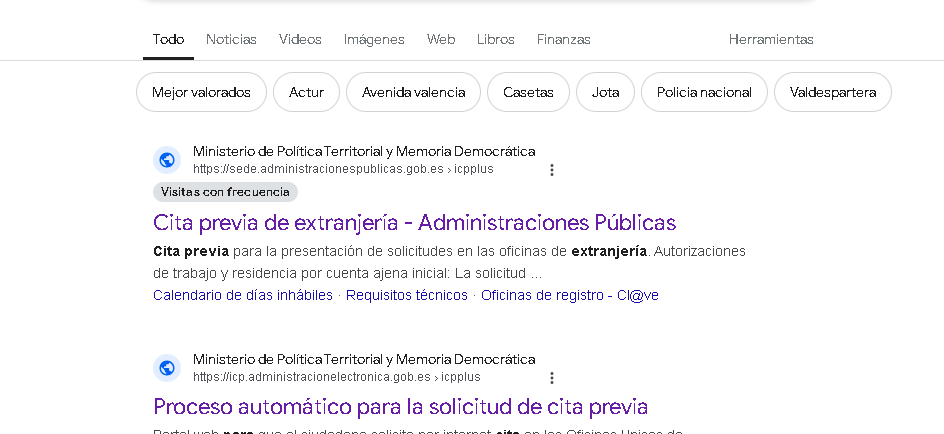Open Oficinas de registro - Cl@ve sitelink
944x434 pixels.
pyautogui.click(x=570, y=296)
